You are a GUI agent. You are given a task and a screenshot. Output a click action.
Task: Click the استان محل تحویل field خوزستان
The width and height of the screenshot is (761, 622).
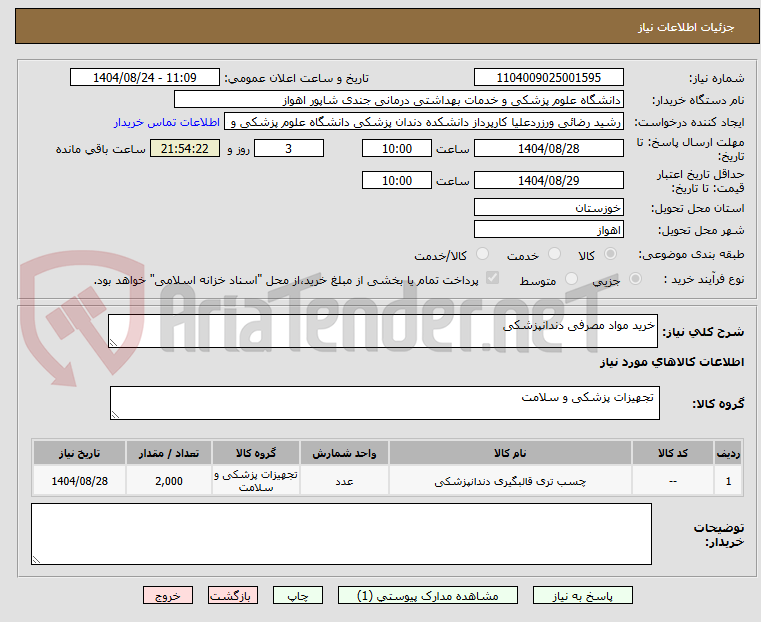click(x=548, y=208)
